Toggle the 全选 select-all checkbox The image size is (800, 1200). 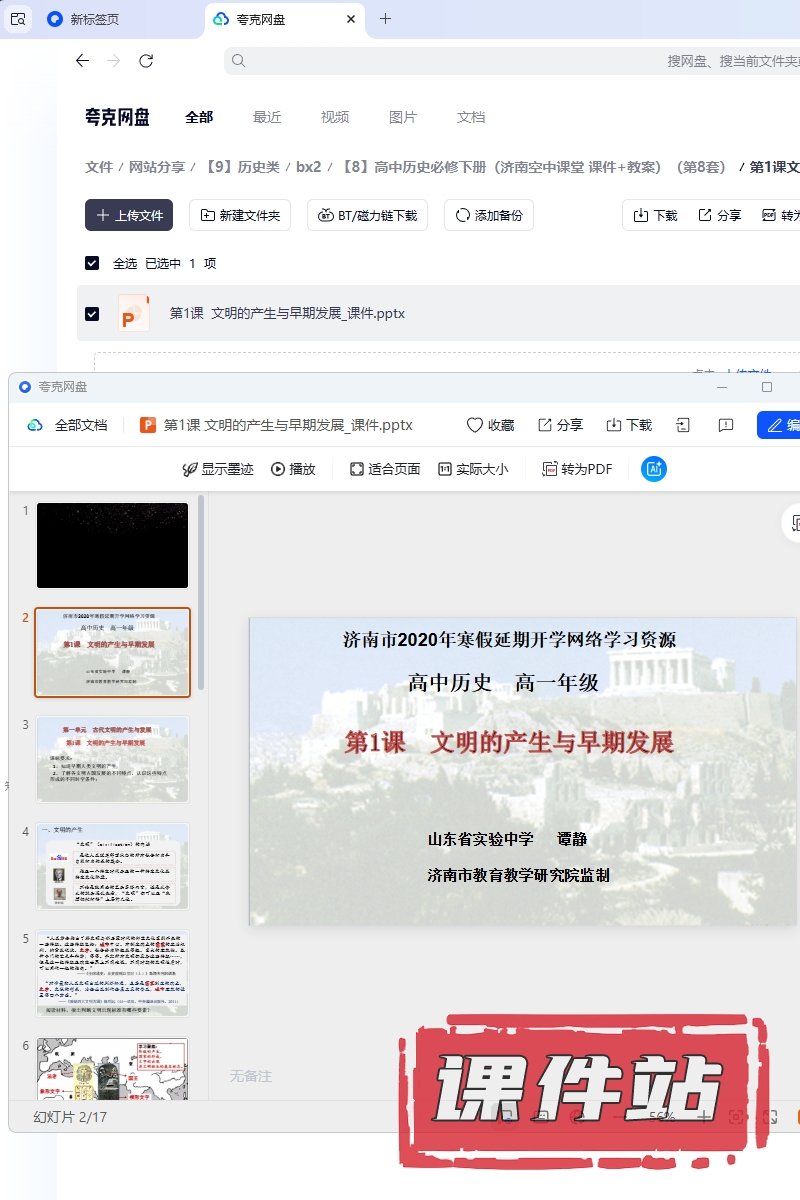click(x=92, y=263)
